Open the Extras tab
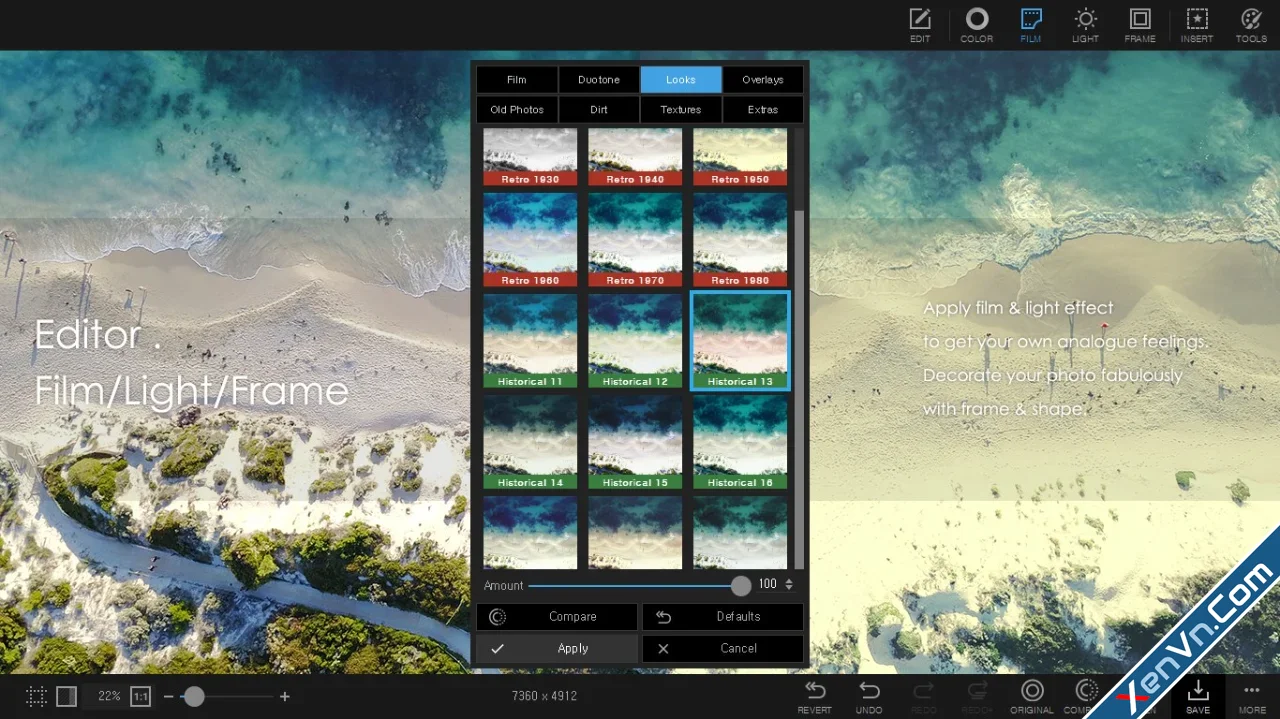This screenshot has width=1280, height=719. [x=763, y=110]
